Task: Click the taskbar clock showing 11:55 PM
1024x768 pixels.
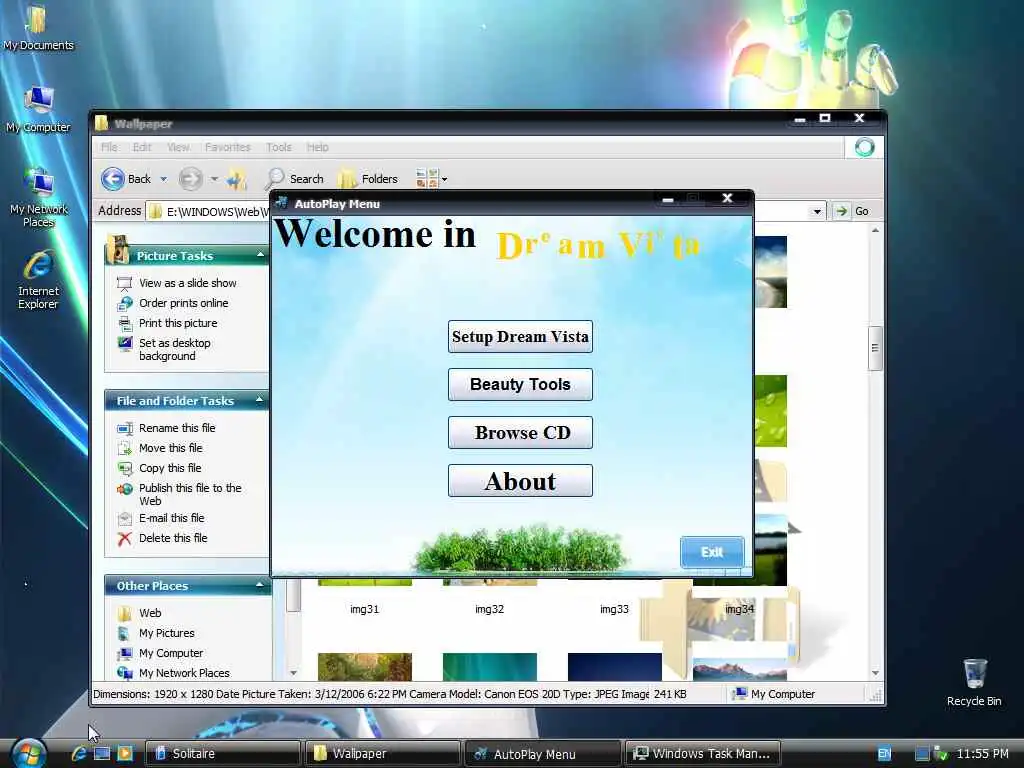Action: click(983, 754)
